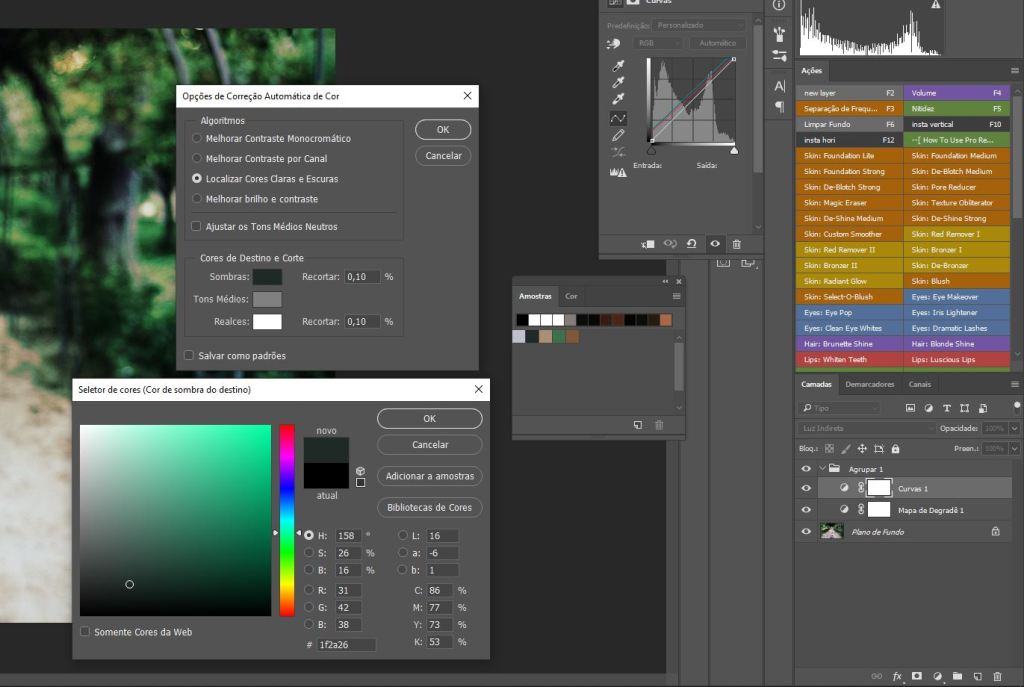Image resolution: width=1024 pixels, height=687 pixels.
Task: Click Adicionar a amostras button
Action: (x=429, y=476)
